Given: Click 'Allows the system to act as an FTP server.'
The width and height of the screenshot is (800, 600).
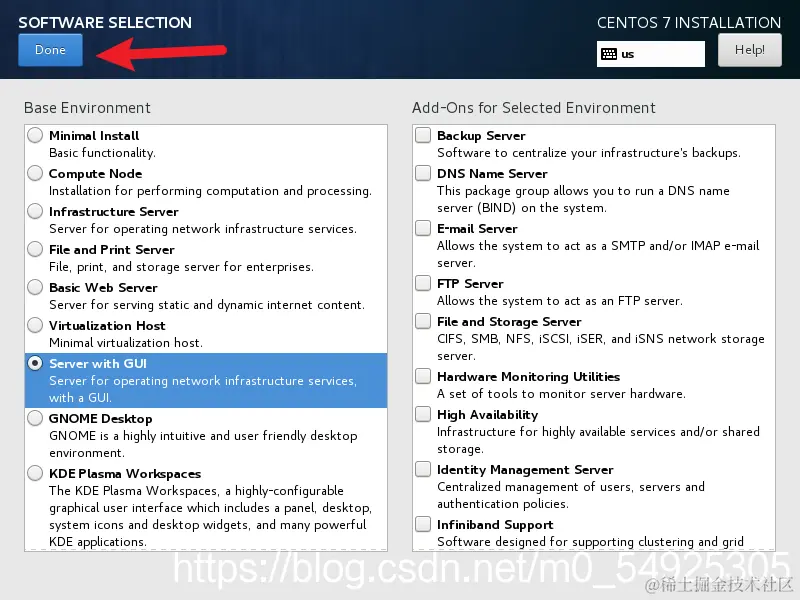Looking at the screenshot, I should 560,301.
